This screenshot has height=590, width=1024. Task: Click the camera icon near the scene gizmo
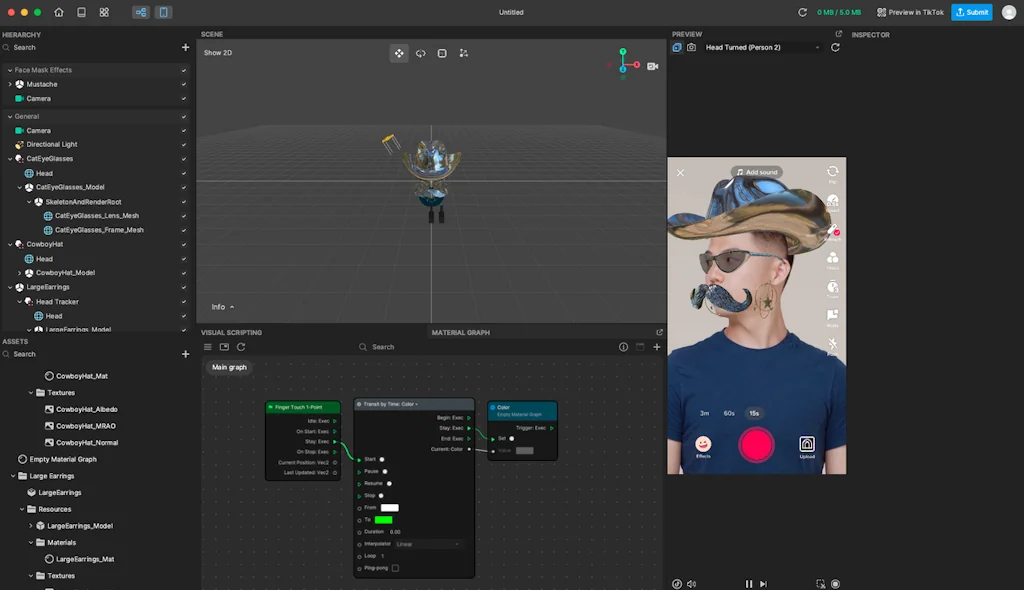tap(651, 67)
